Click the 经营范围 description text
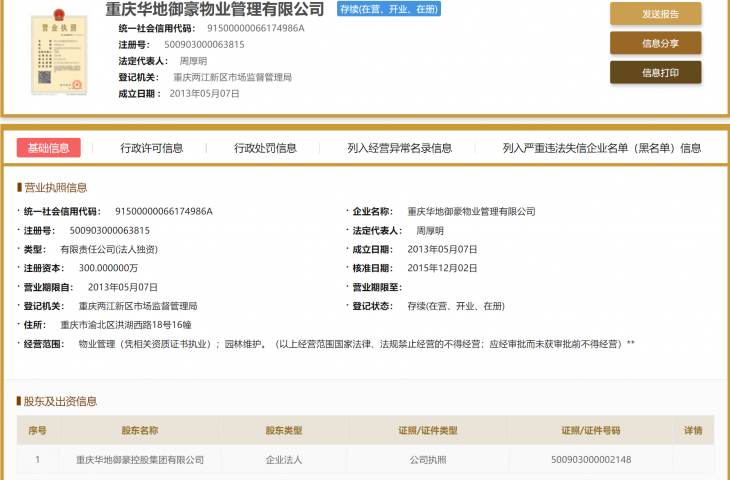 (356, 344)
